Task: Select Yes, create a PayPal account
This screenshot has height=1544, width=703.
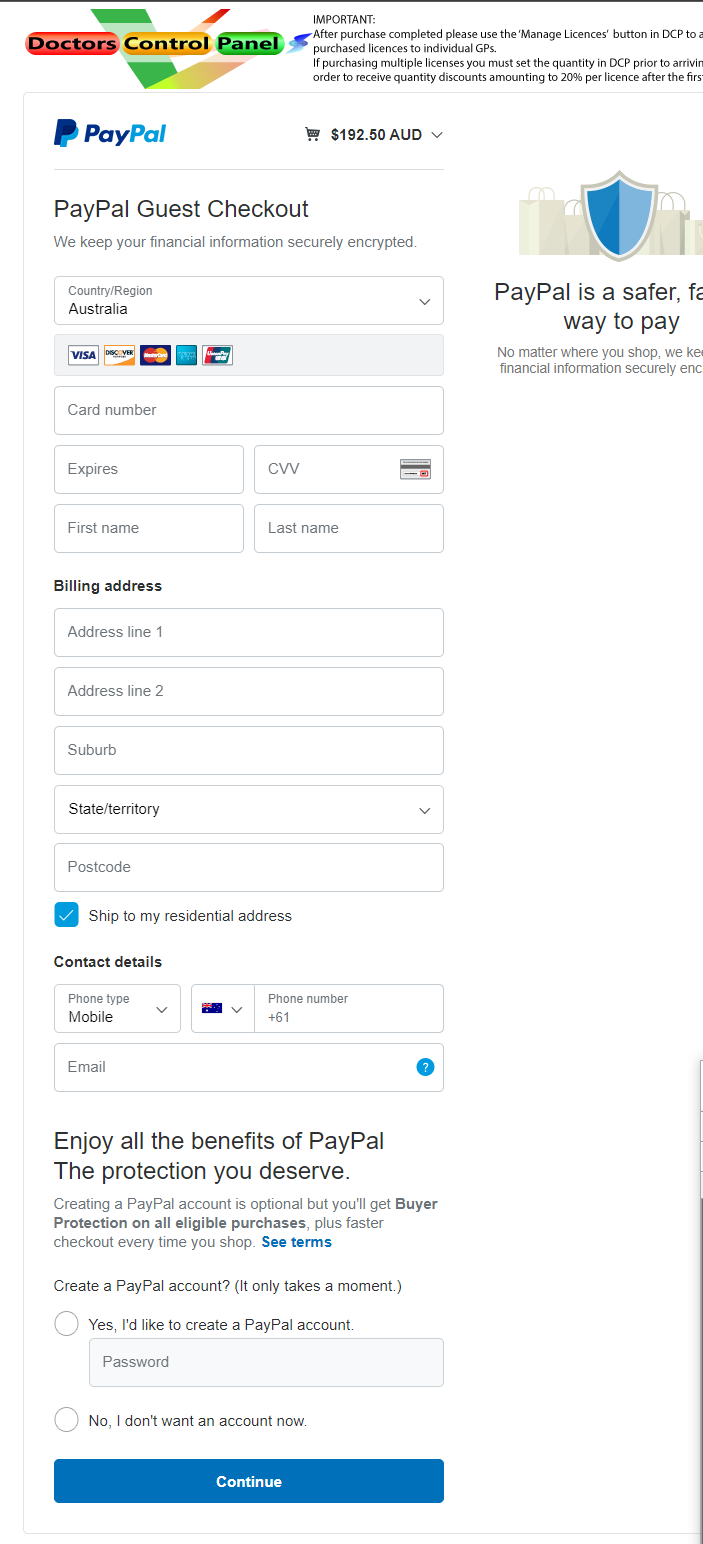Action: pyautogui.click(x=67, y=1324)
